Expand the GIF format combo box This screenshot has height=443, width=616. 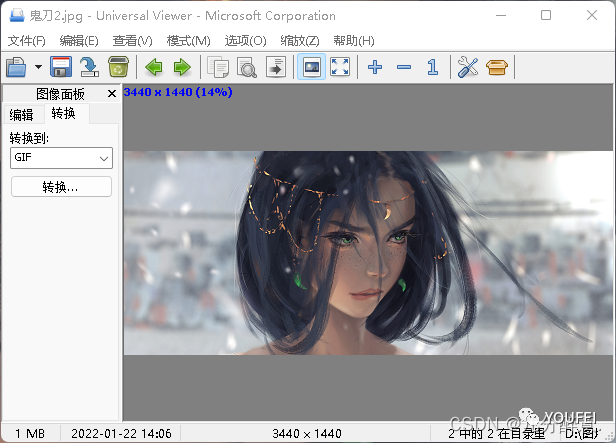[61, 158]
